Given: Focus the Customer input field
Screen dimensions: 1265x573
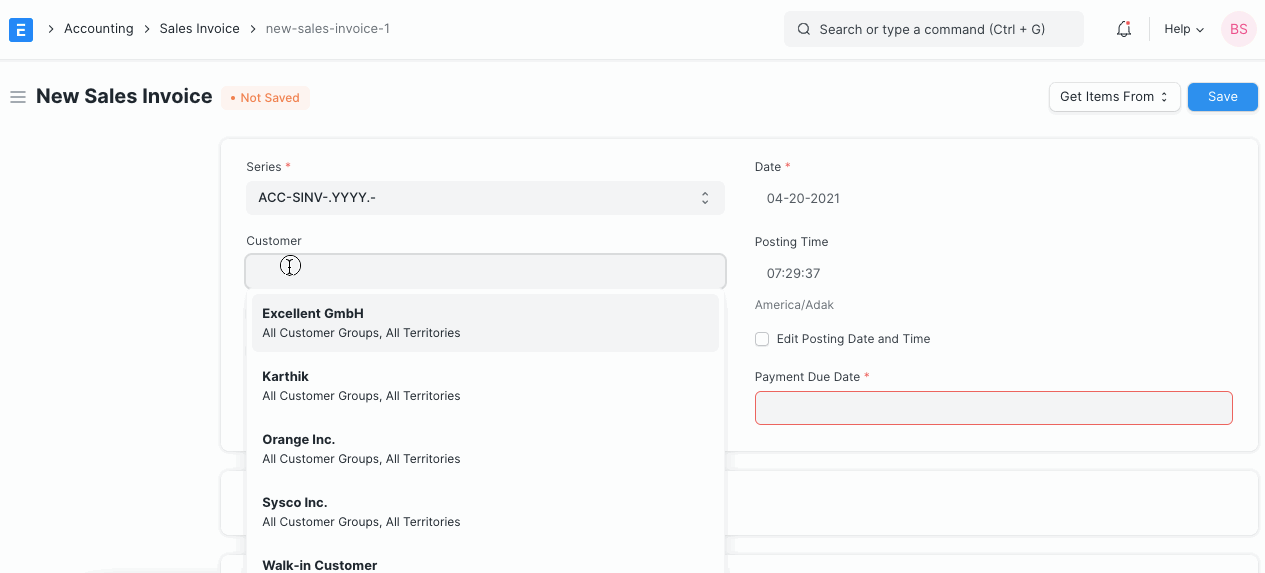Looking at the screenshot, I should click(x=485, y=272).
